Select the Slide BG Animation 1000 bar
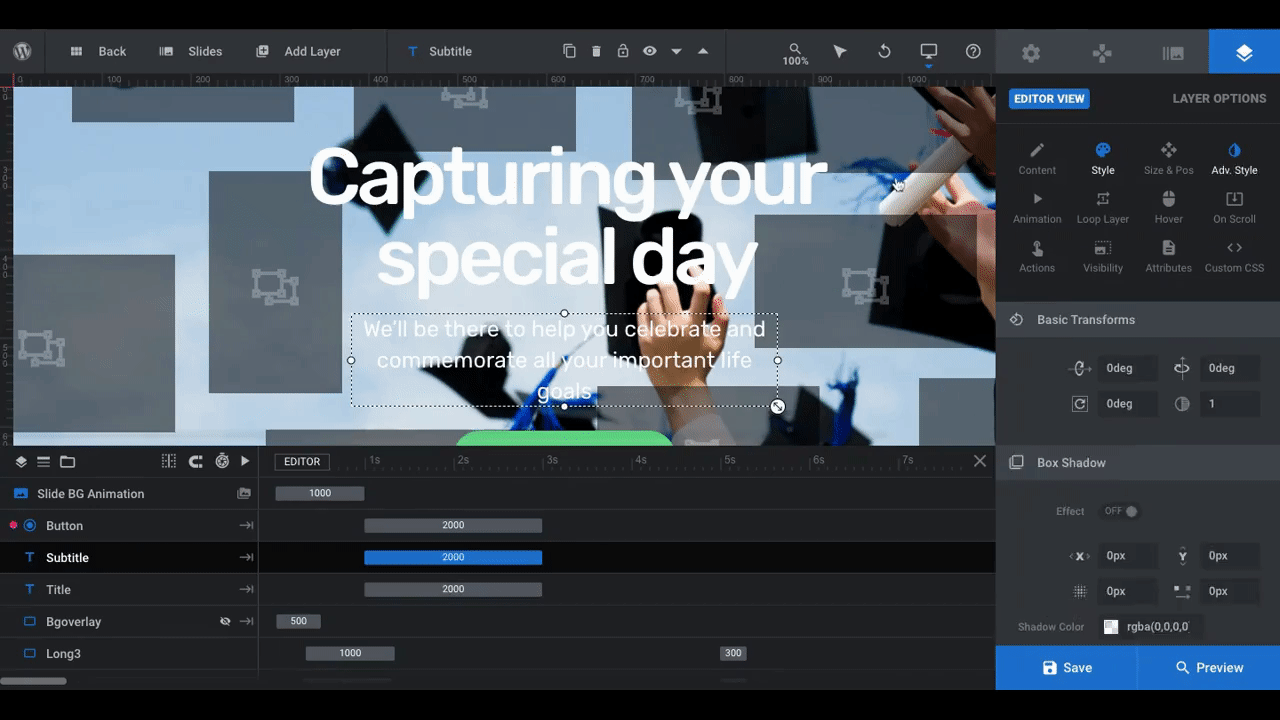The width and height of the screenshot is (1280, 720). point(320,493)
